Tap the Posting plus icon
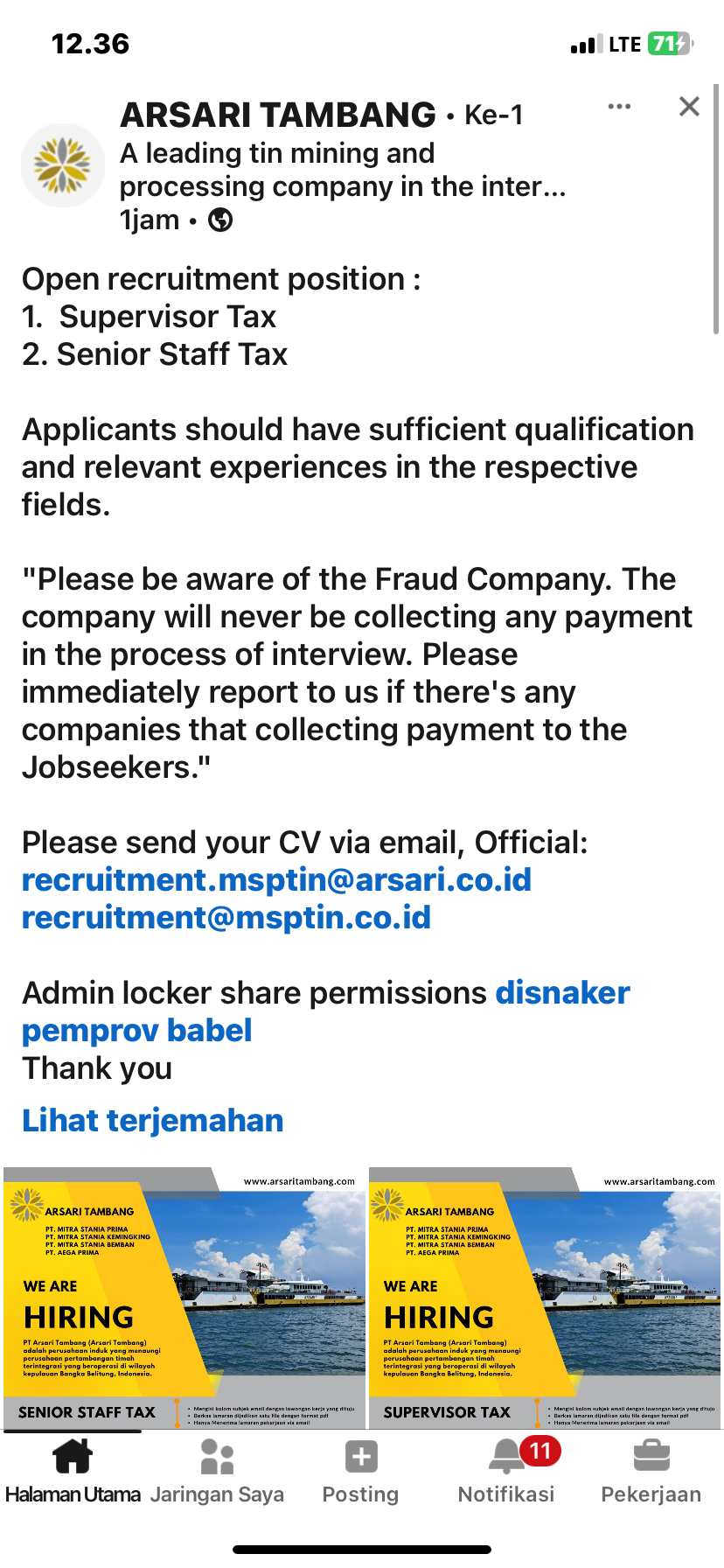Viewport: 724px width, 1568px height. click(x=361, y=1458)
